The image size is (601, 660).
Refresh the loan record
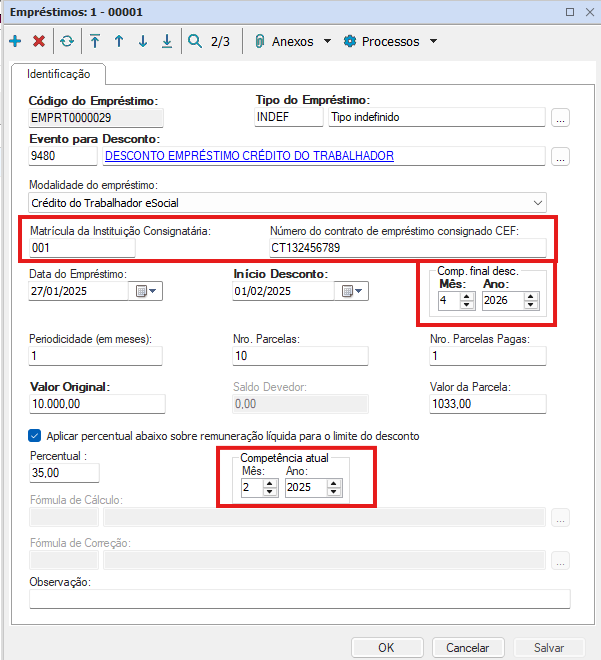click(67, 42)
